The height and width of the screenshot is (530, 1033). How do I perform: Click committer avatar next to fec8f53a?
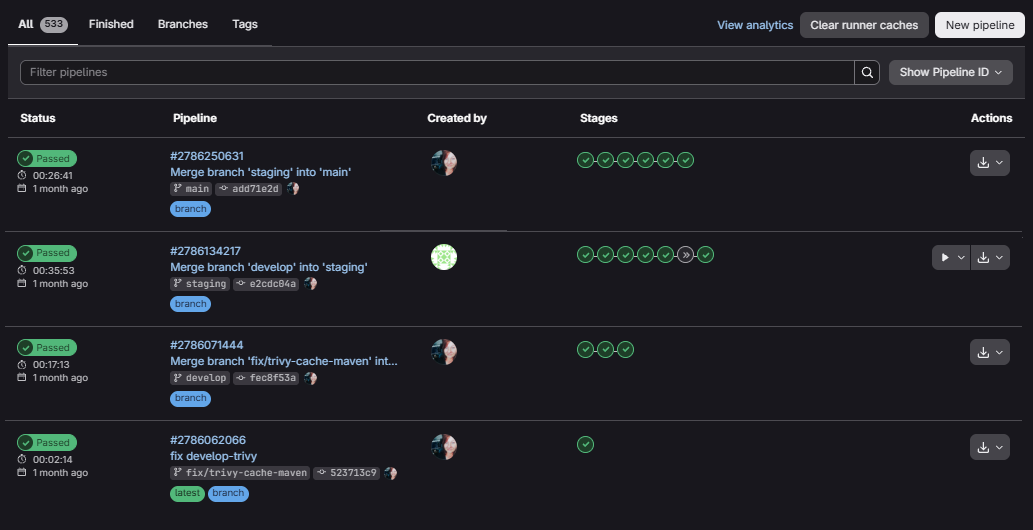[x=310, y=378]
